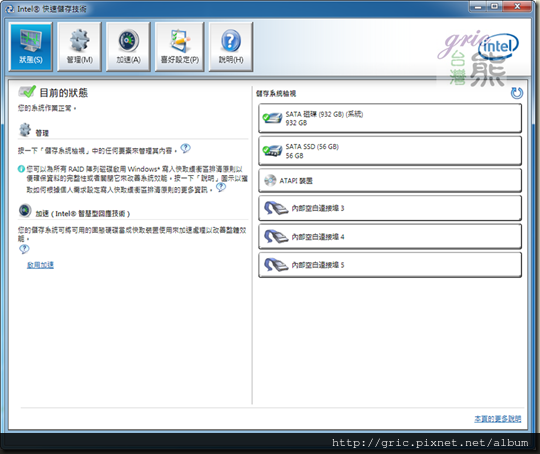Click the 932 GB disk drive icon

coord(272,118)
